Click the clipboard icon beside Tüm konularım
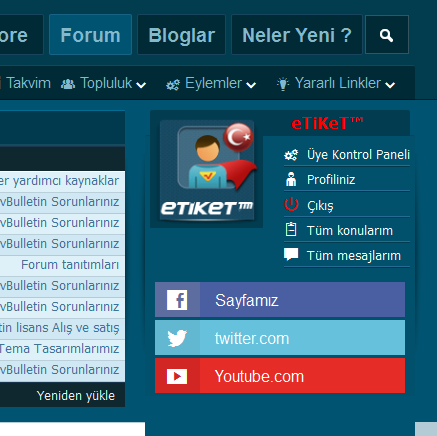The width and height of the screenshot is (437, 436). tap(291, 230)
